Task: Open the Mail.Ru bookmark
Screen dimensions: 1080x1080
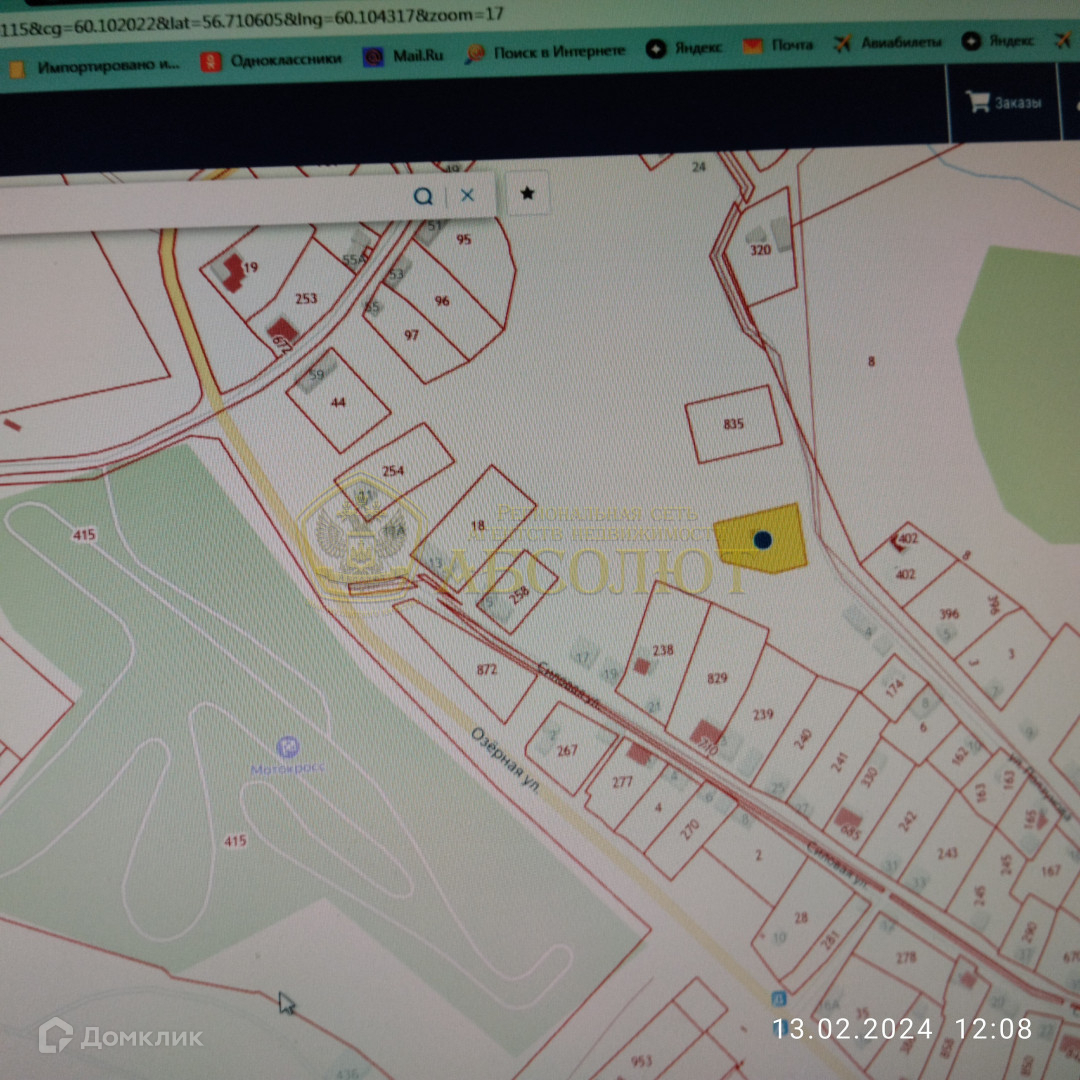Action: 404,55
